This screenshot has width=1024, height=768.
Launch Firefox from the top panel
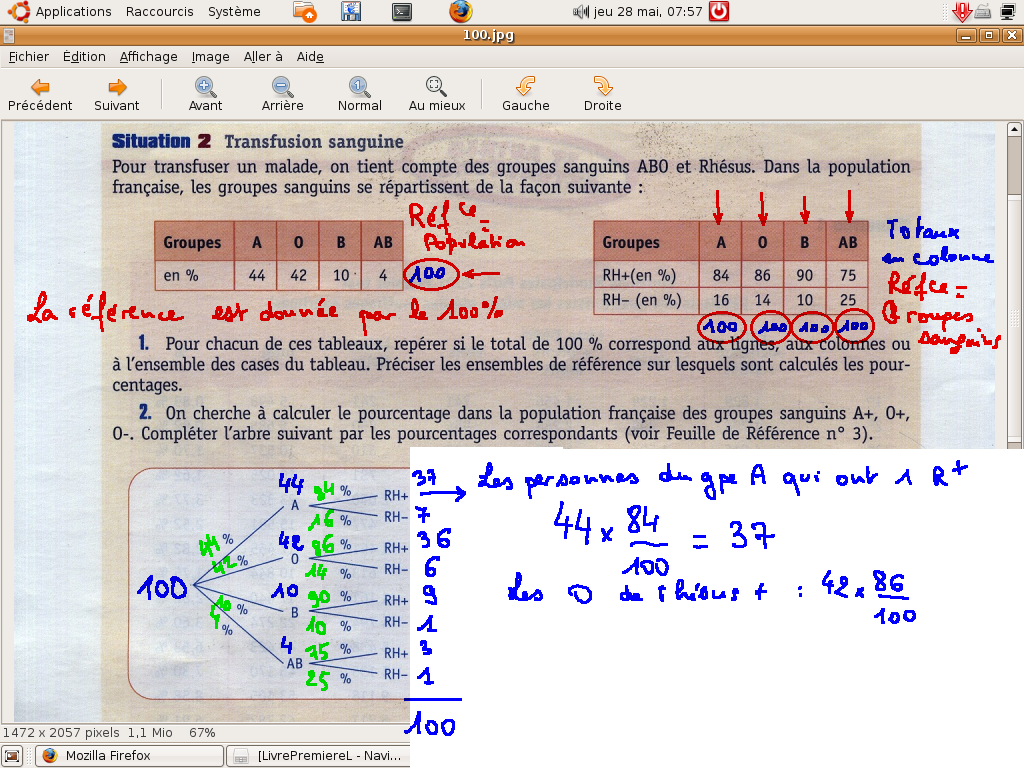point(459,12)
